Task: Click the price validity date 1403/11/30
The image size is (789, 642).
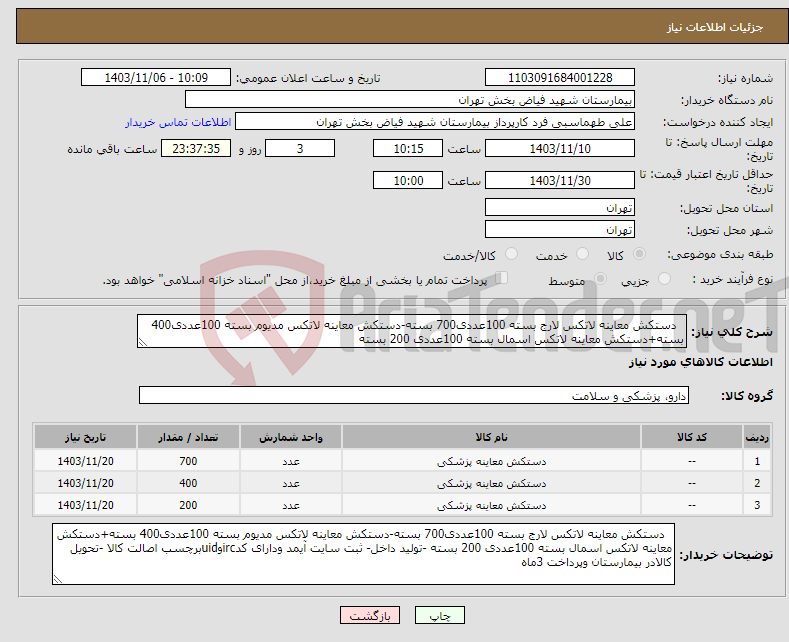Action: point(560,180)
